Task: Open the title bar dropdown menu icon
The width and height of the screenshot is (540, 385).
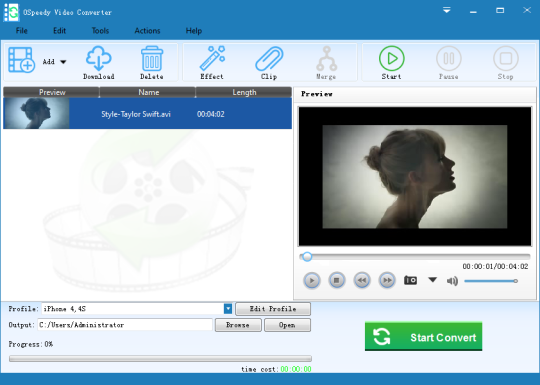Action: 447,10
